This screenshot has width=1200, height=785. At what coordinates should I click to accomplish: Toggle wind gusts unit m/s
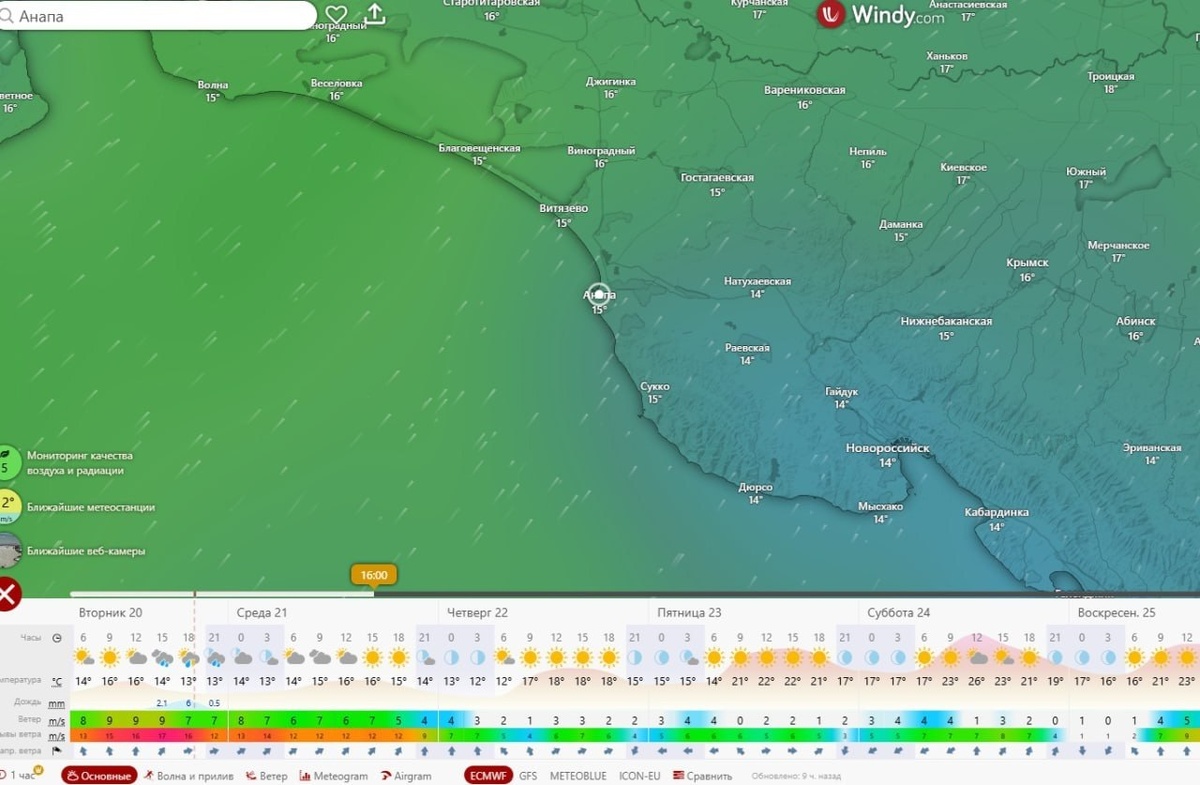point(57,736)
